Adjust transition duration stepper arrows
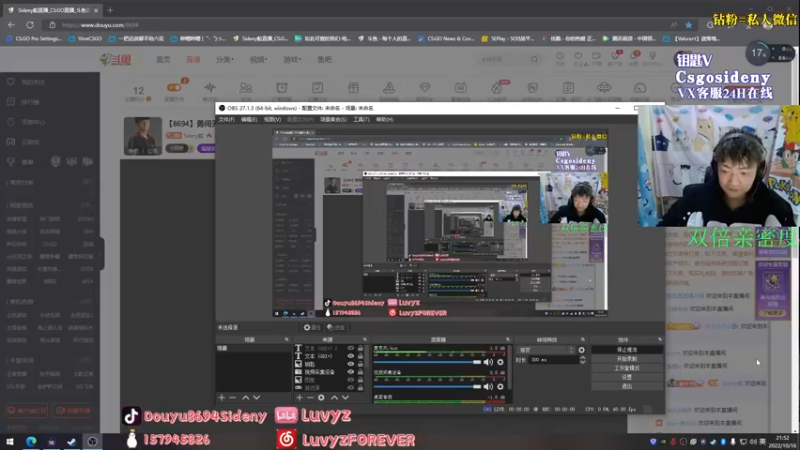The image size is (800, 450). pyautogui.click(x=583, y=360)
